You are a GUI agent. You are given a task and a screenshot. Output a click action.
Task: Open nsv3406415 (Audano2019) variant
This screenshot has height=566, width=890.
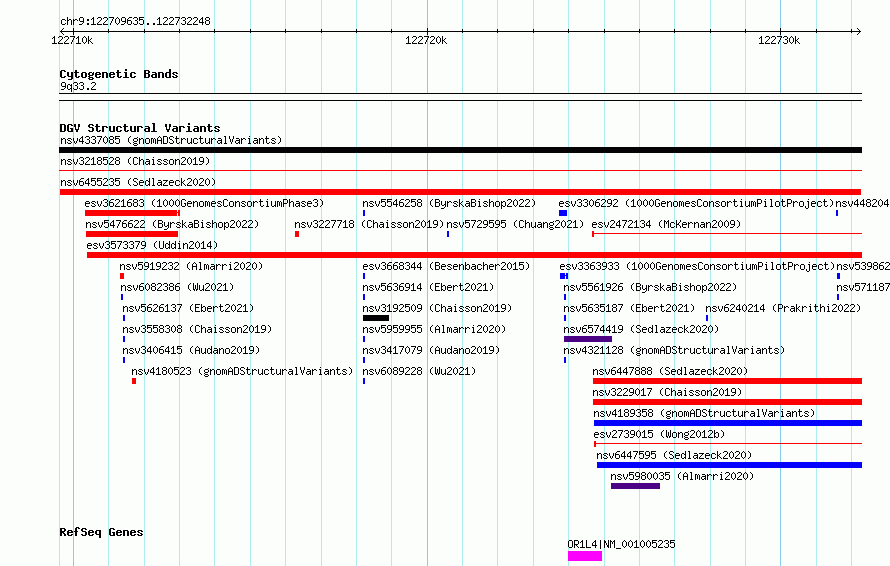(x=191, y=350)
